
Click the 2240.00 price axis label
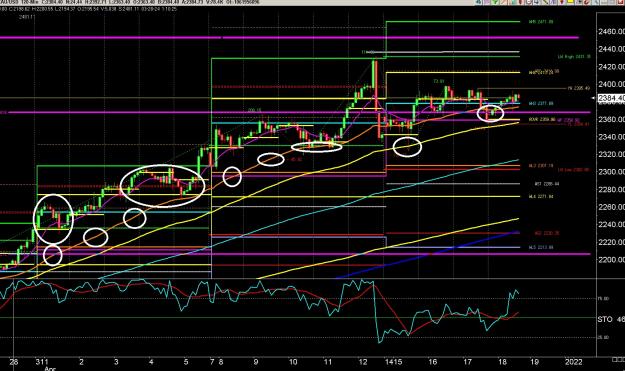pyautogui.click(x=611, y=224)
